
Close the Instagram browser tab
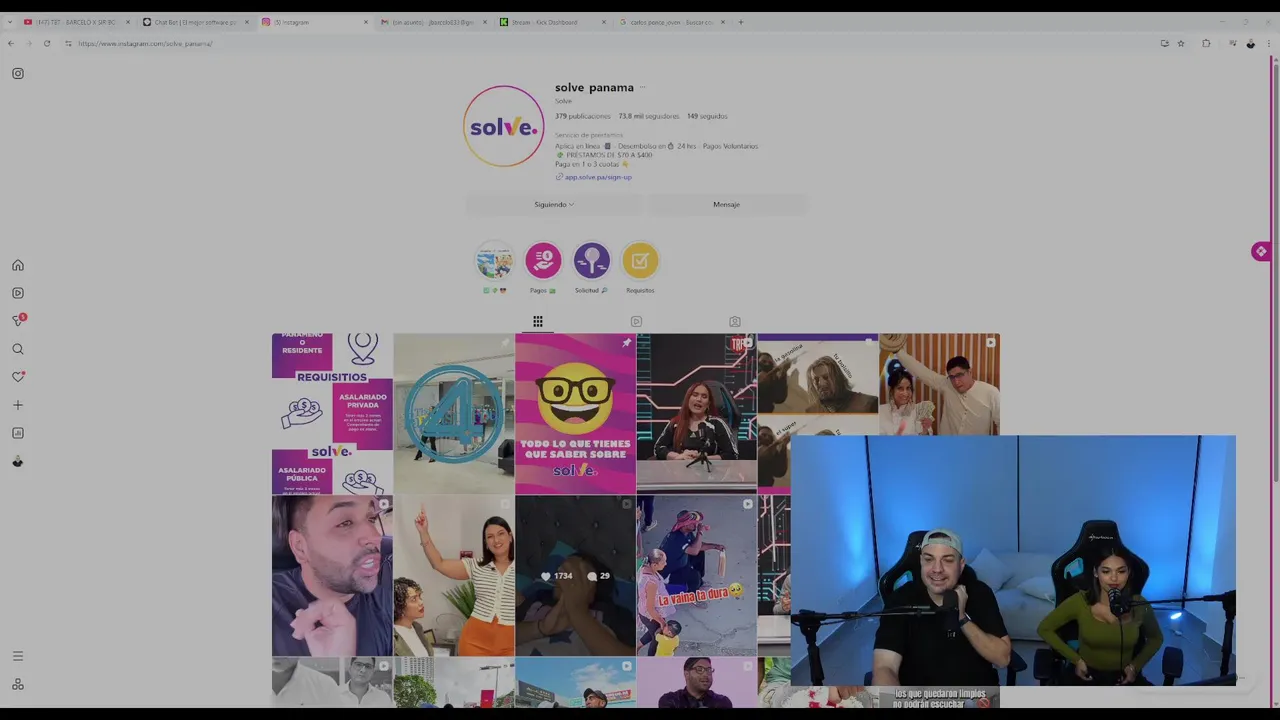[366, 22]
